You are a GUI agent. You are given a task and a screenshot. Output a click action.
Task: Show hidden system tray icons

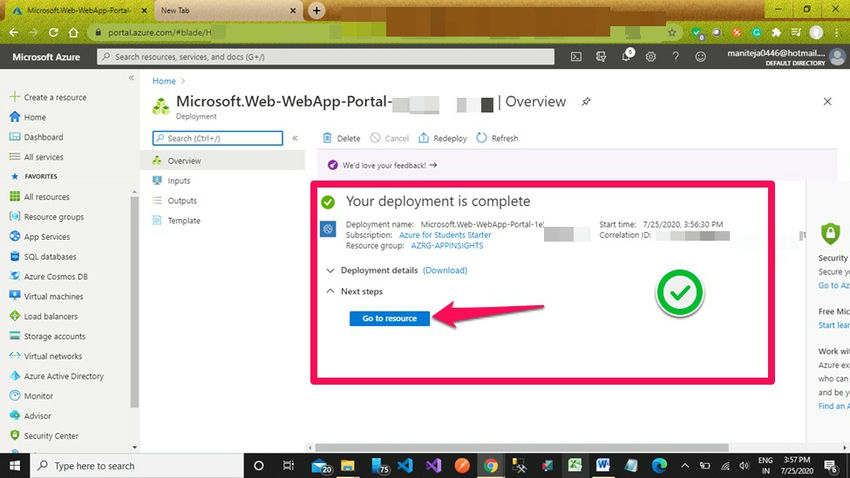click(685, 466)
